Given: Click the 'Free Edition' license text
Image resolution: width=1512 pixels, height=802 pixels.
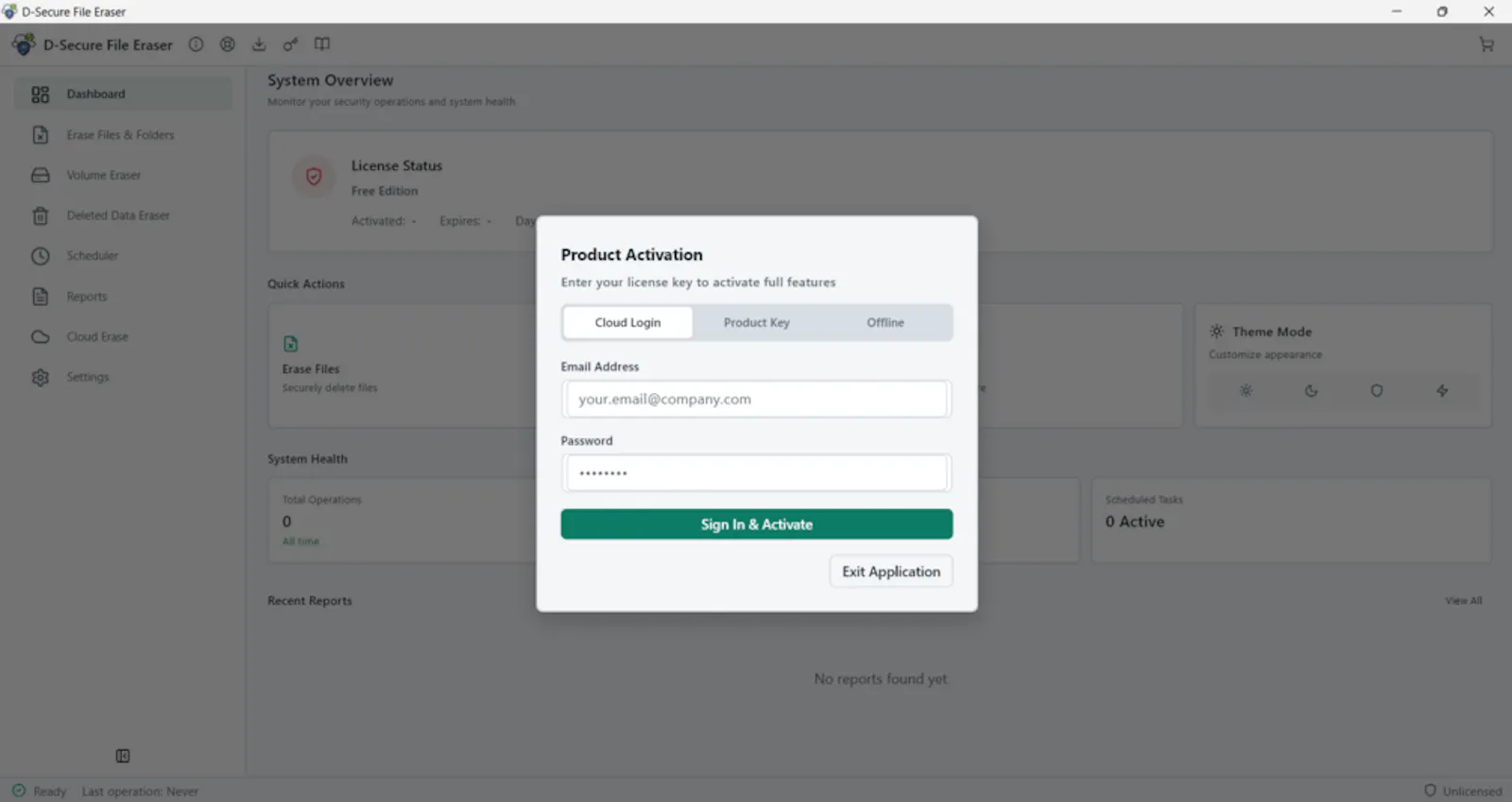Looking at the screenshot, I should 385,191.
